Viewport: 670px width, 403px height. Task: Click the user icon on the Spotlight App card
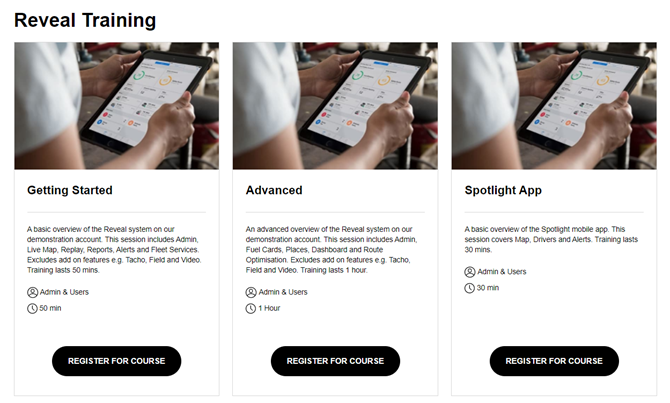(x=470, y=272)
